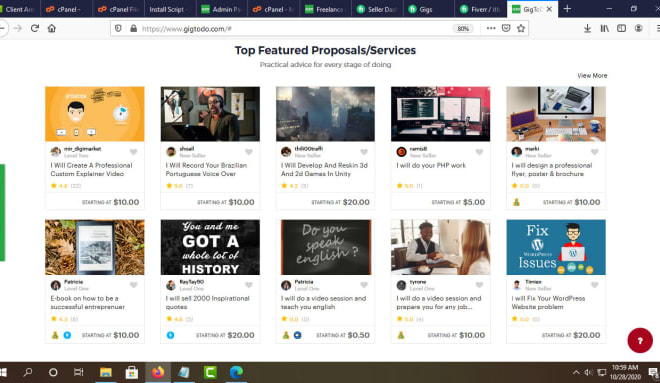The image size is (660, 383).
Task: Click video badge icon on english session card
Action: (298, 335)
